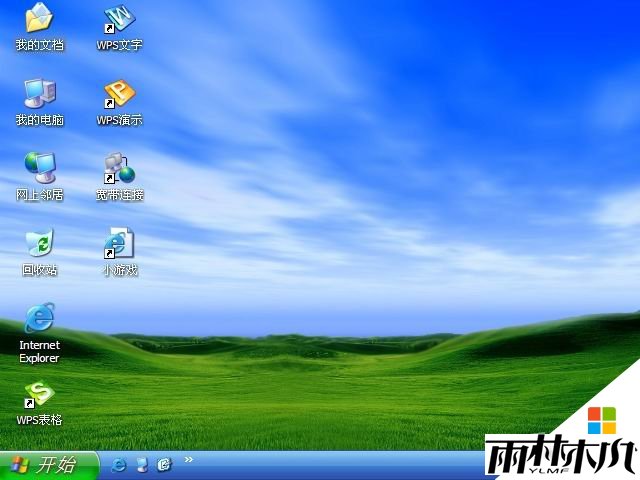The width and height of the screenshot is (640, 480).
Task: Click the Windows flag on Start button
Action: click(x=18, y=465)
